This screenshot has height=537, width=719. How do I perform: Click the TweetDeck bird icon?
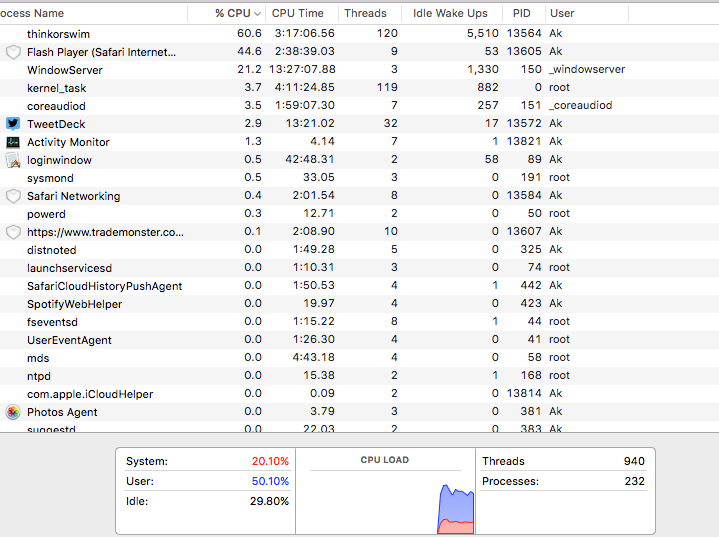(13, 124)
